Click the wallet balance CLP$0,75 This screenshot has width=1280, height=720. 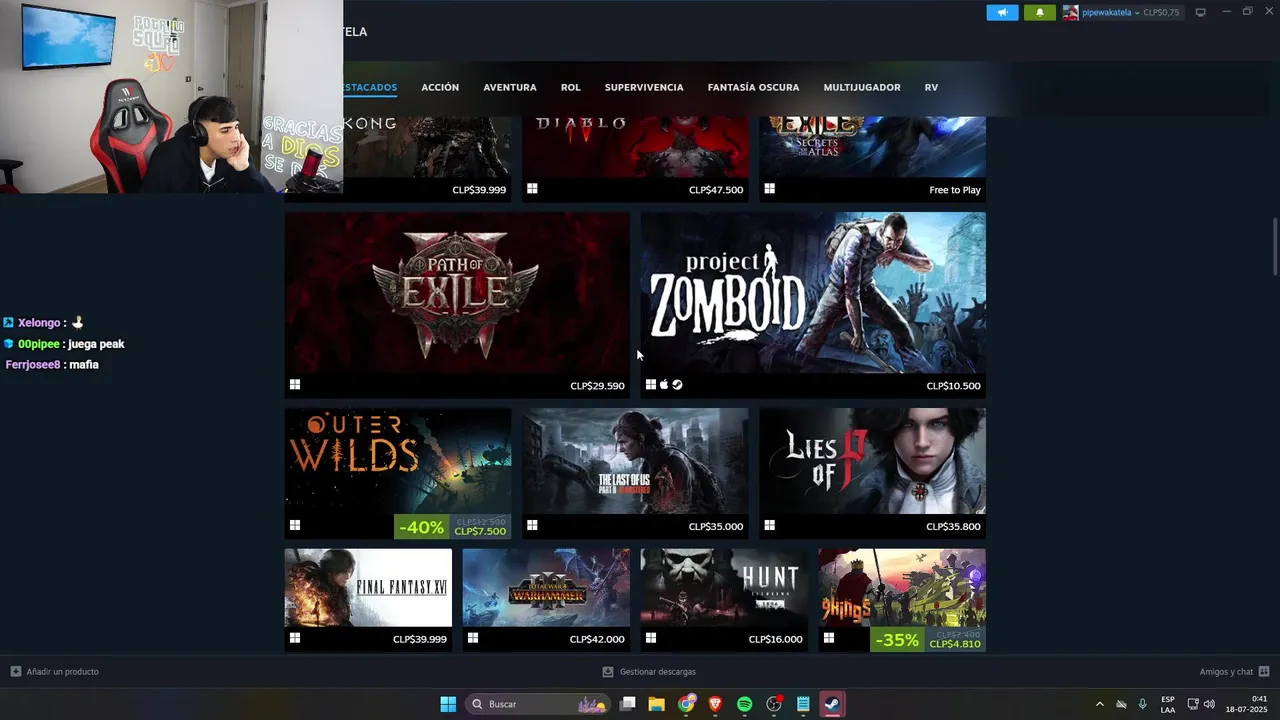pyautogui.click(x=1161, y=13)
